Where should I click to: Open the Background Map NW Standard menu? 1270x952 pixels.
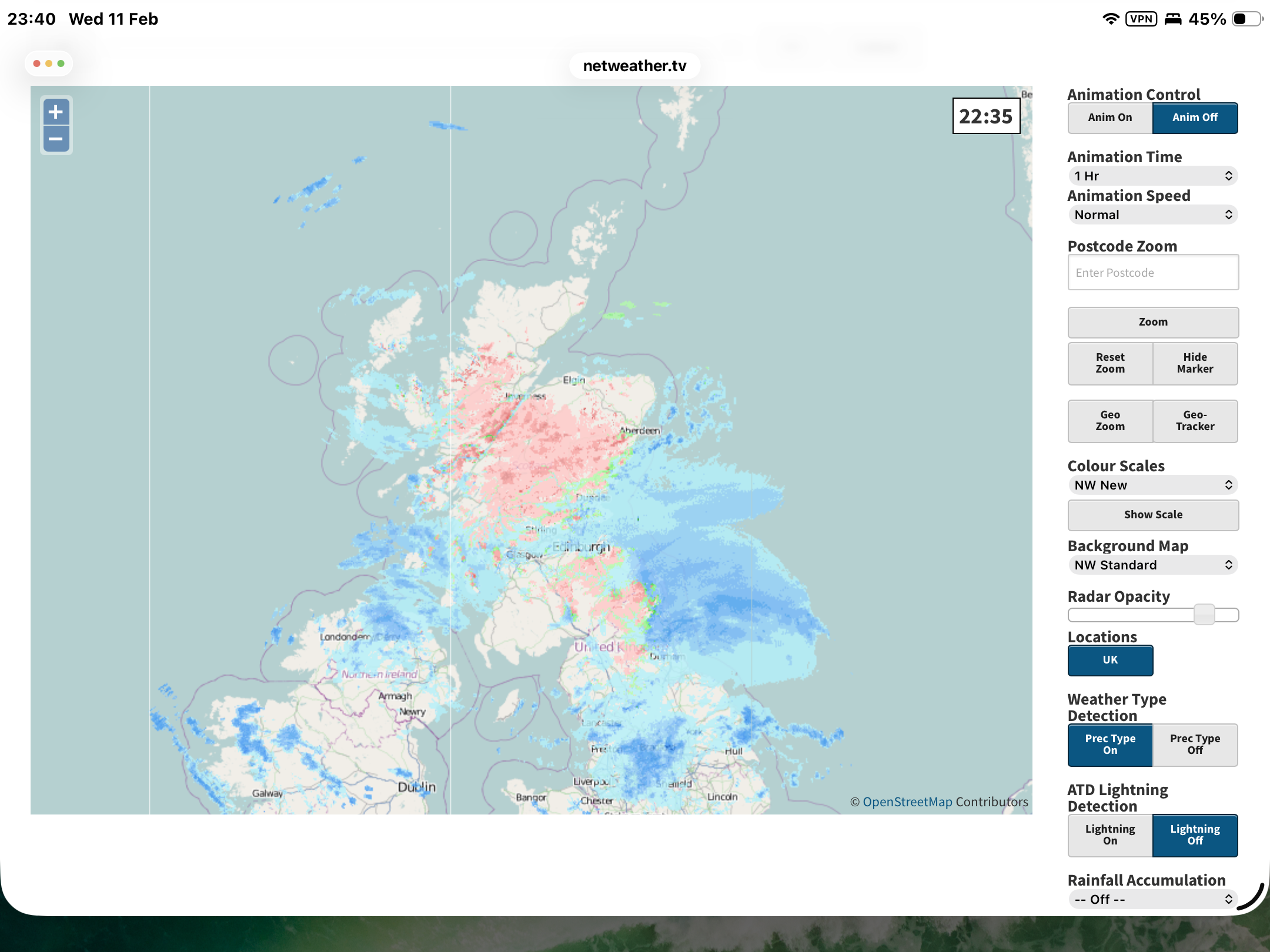(x=1152, y=565)
